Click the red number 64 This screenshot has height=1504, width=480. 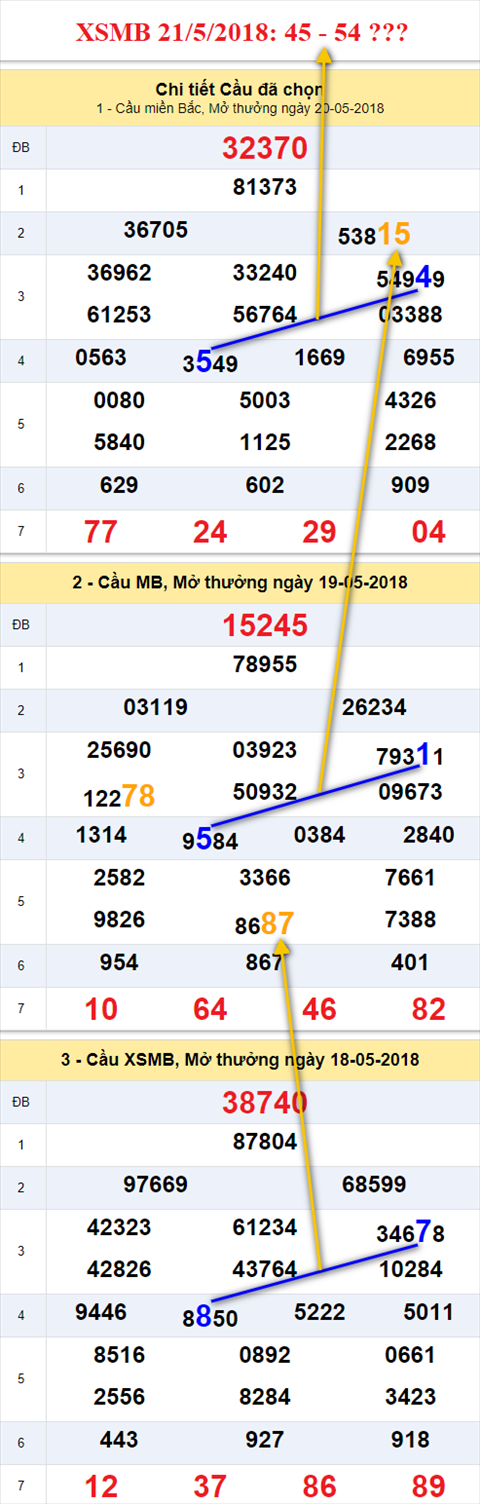tap(210, 1008)
